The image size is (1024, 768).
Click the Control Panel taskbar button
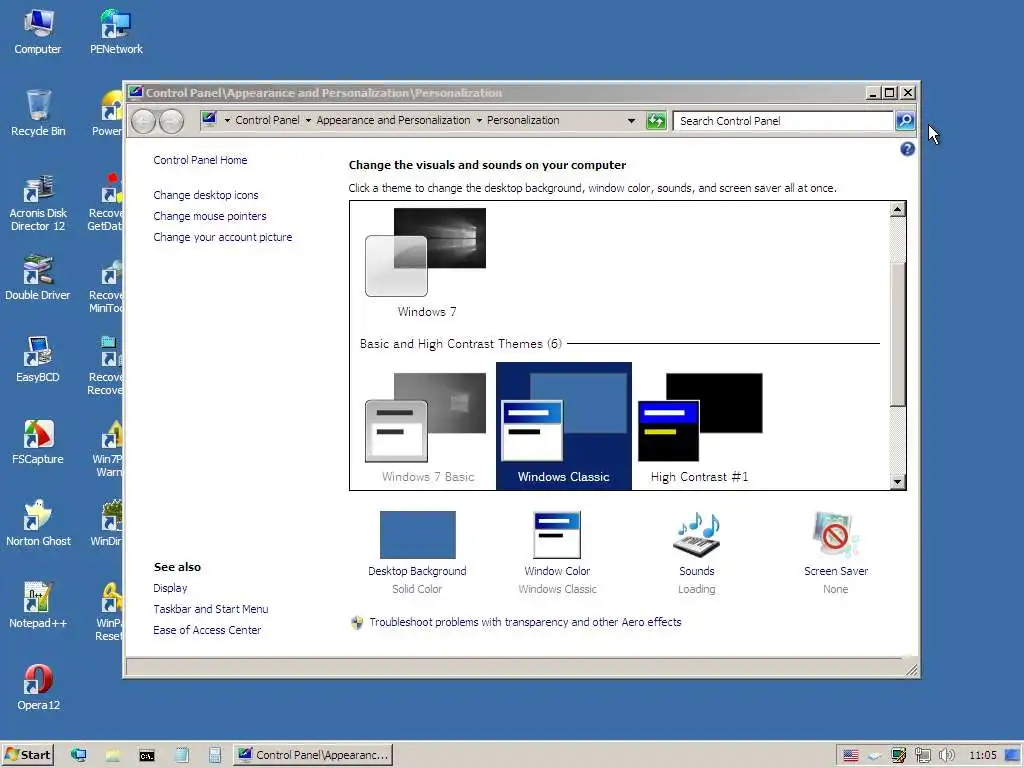(313, 756)
